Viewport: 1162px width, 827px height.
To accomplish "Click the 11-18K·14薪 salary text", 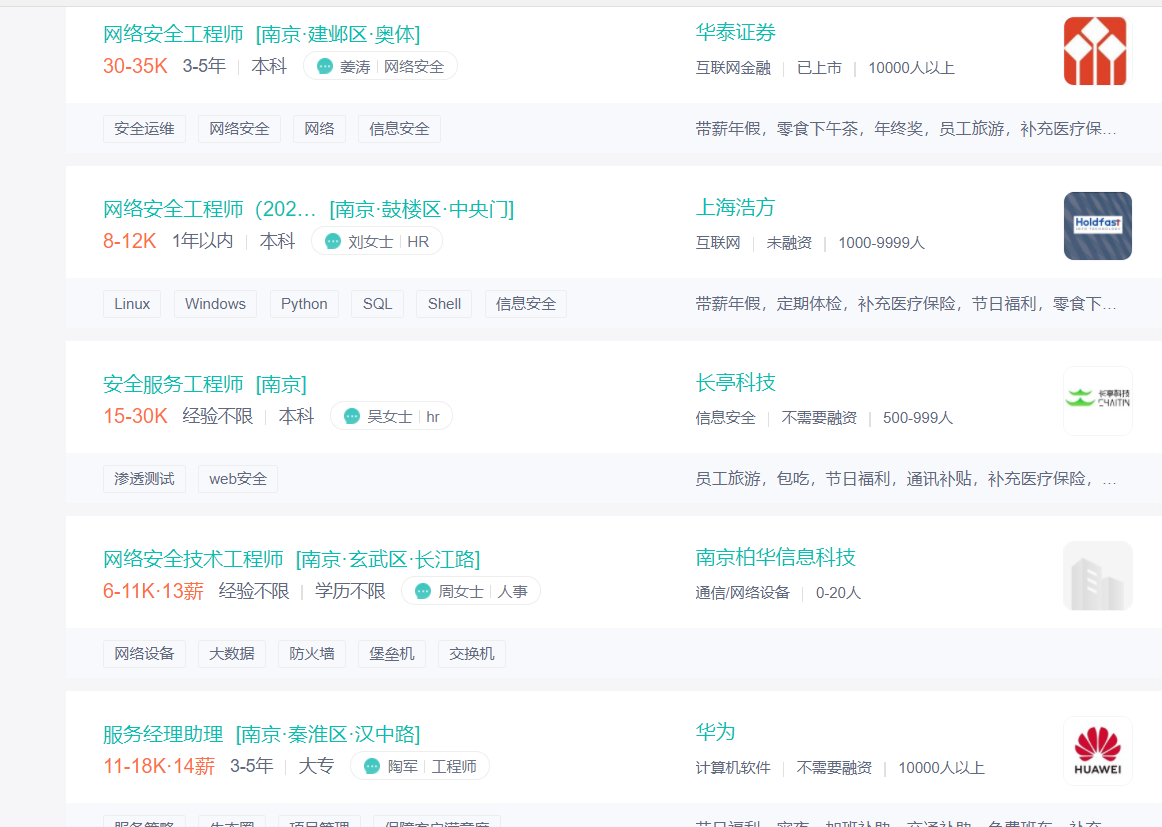I will (x=159, y=765).
